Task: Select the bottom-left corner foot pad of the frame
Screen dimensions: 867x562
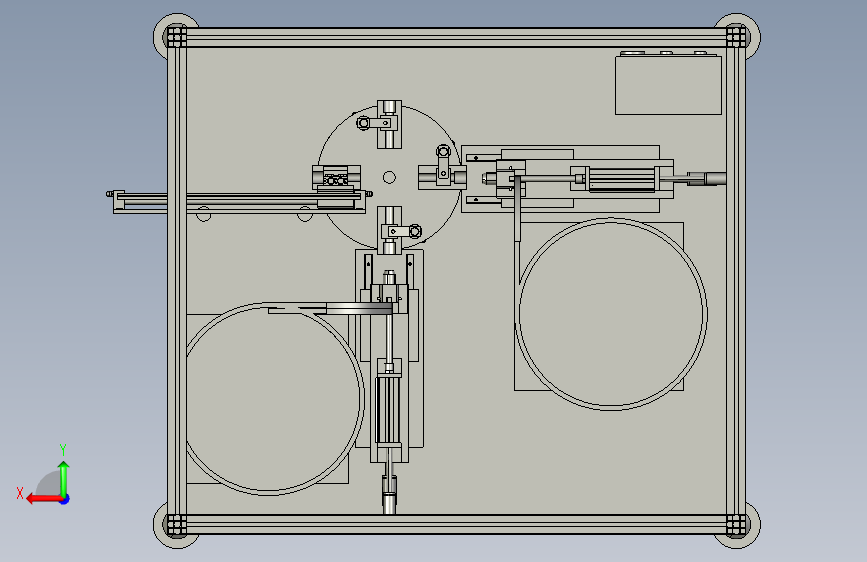Action: (176, 525)
